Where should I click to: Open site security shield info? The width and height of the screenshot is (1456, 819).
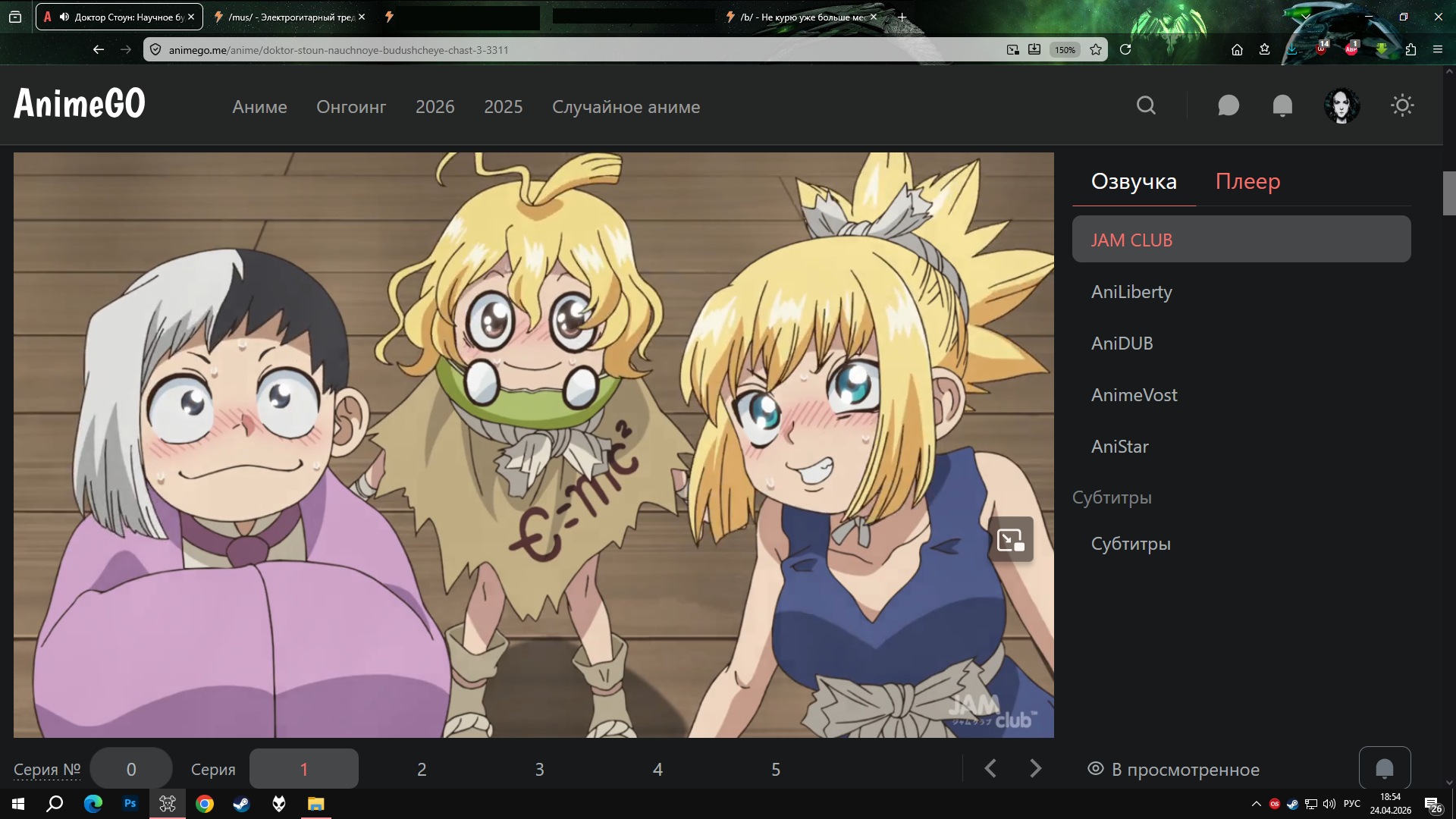[155, 49]
